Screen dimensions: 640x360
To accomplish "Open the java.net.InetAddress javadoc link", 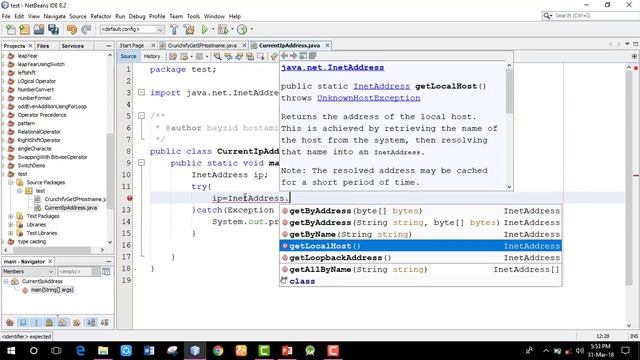I will [333, 68].
